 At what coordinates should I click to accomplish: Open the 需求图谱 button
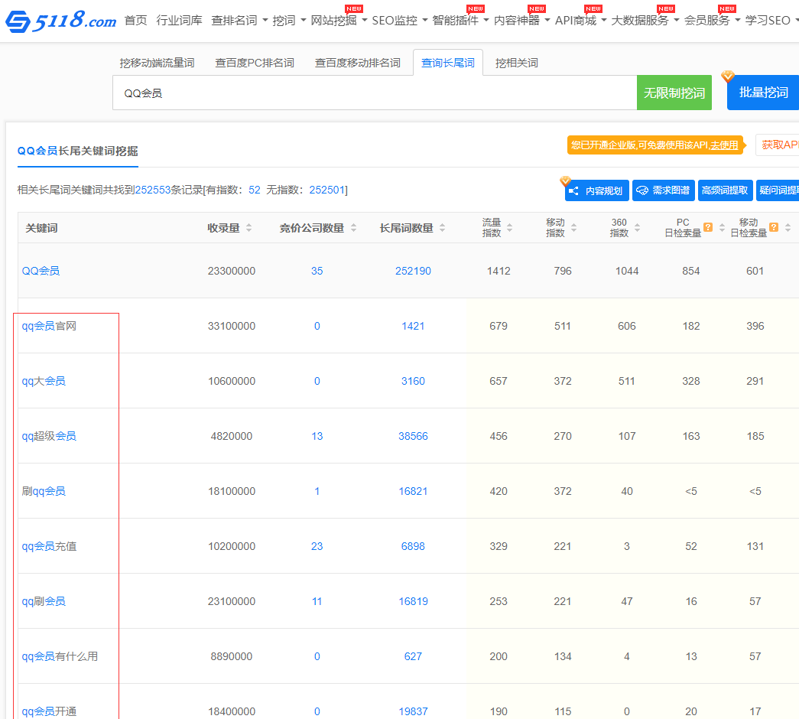tap(663, 191)
